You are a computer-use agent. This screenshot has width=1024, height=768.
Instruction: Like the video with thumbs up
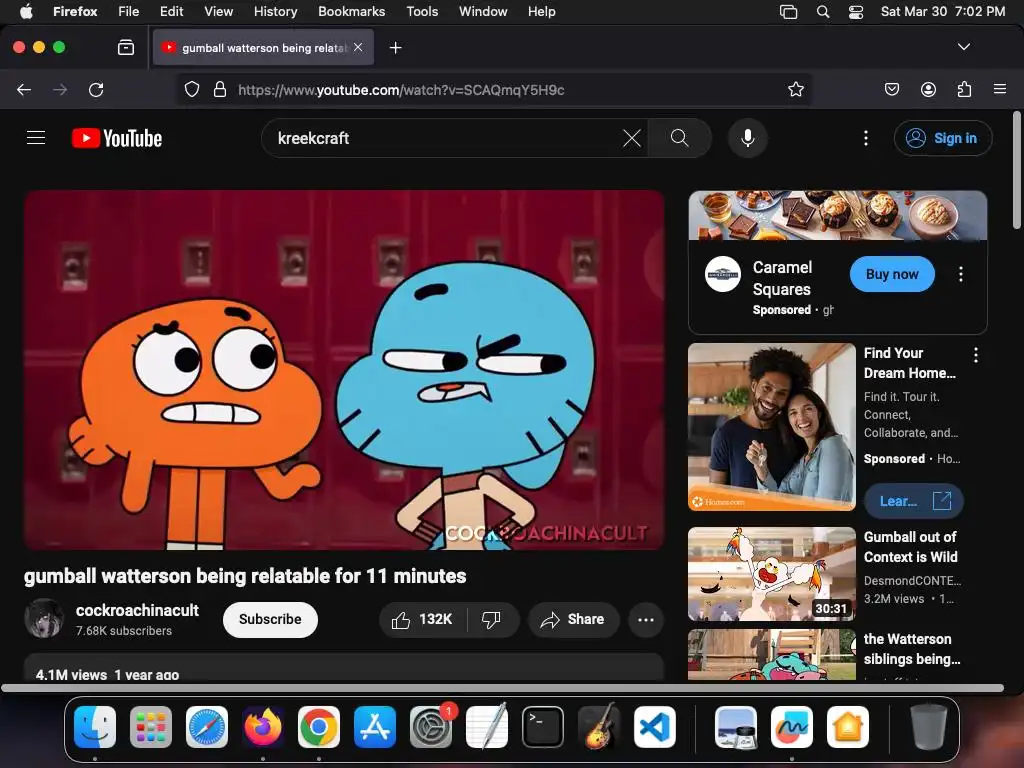click(x=423, y=620)
